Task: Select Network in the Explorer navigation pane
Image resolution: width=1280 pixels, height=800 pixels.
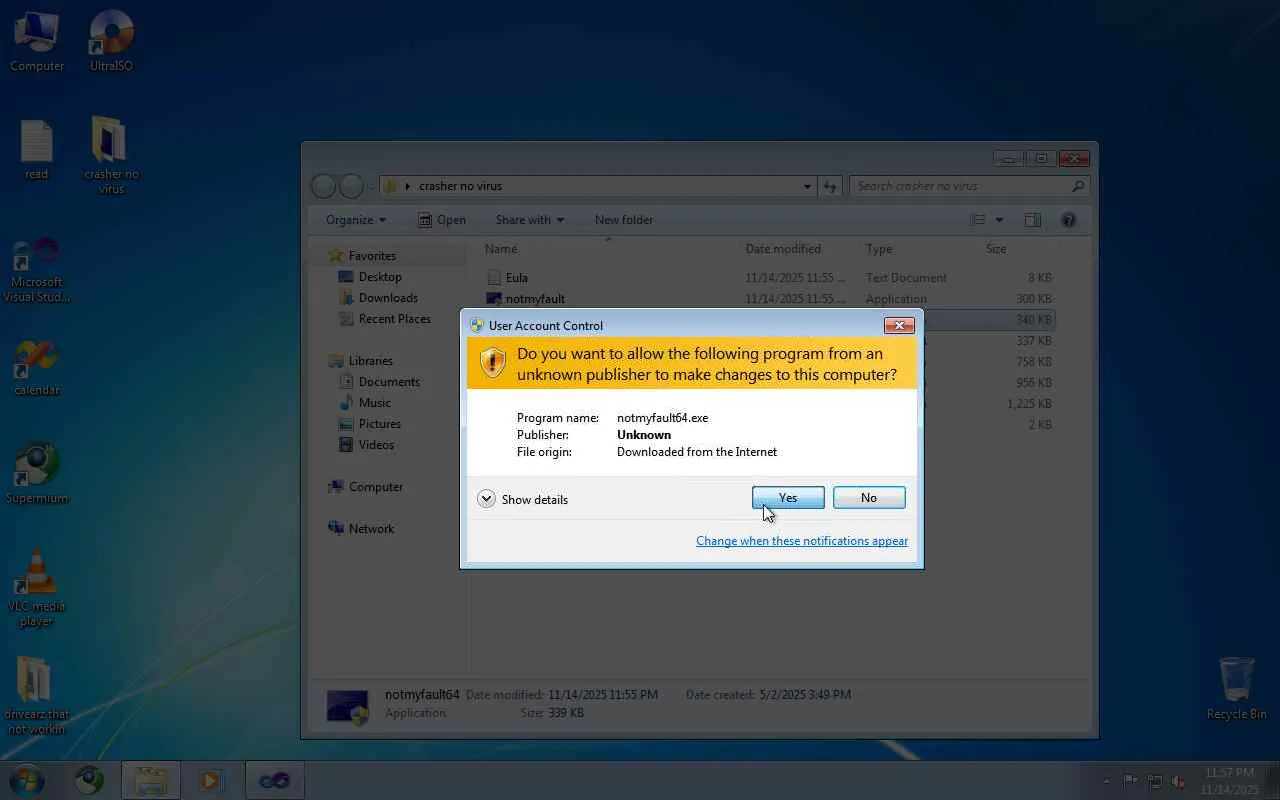Action: point(361,529)
